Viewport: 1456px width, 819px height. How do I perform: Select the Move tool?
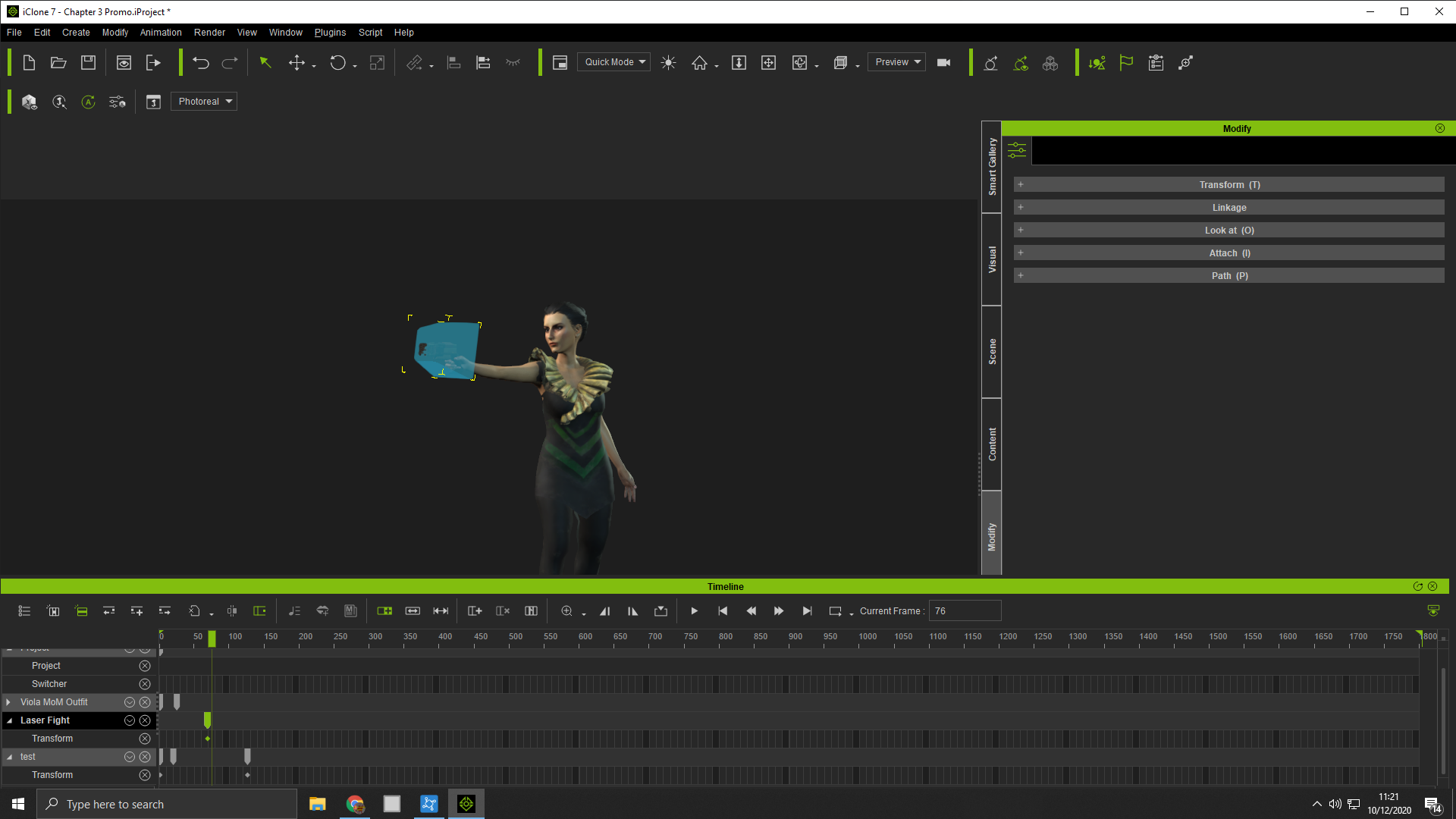(x=297, y=63)
